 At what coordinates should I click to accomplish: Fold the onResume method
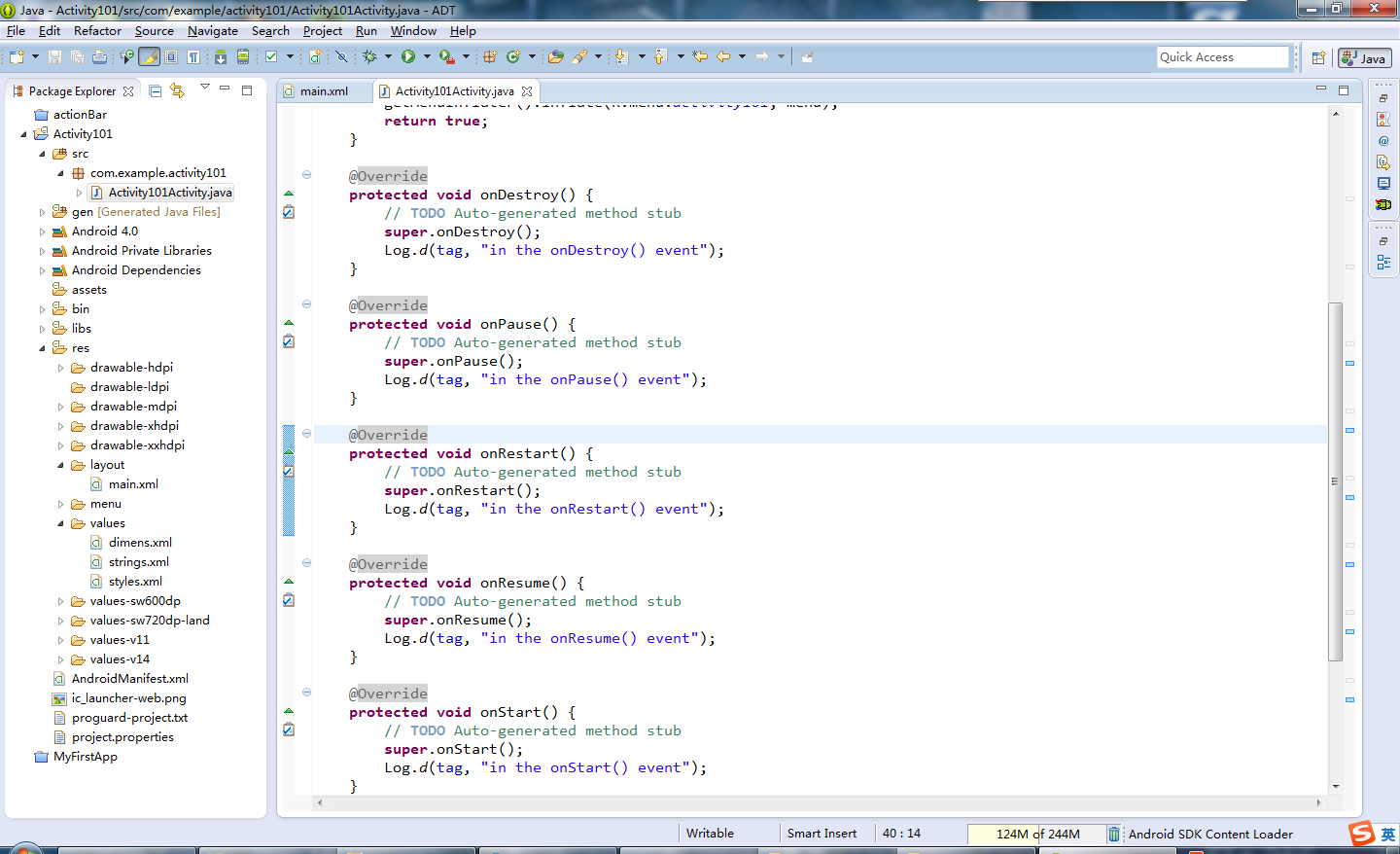pos(306,563)
